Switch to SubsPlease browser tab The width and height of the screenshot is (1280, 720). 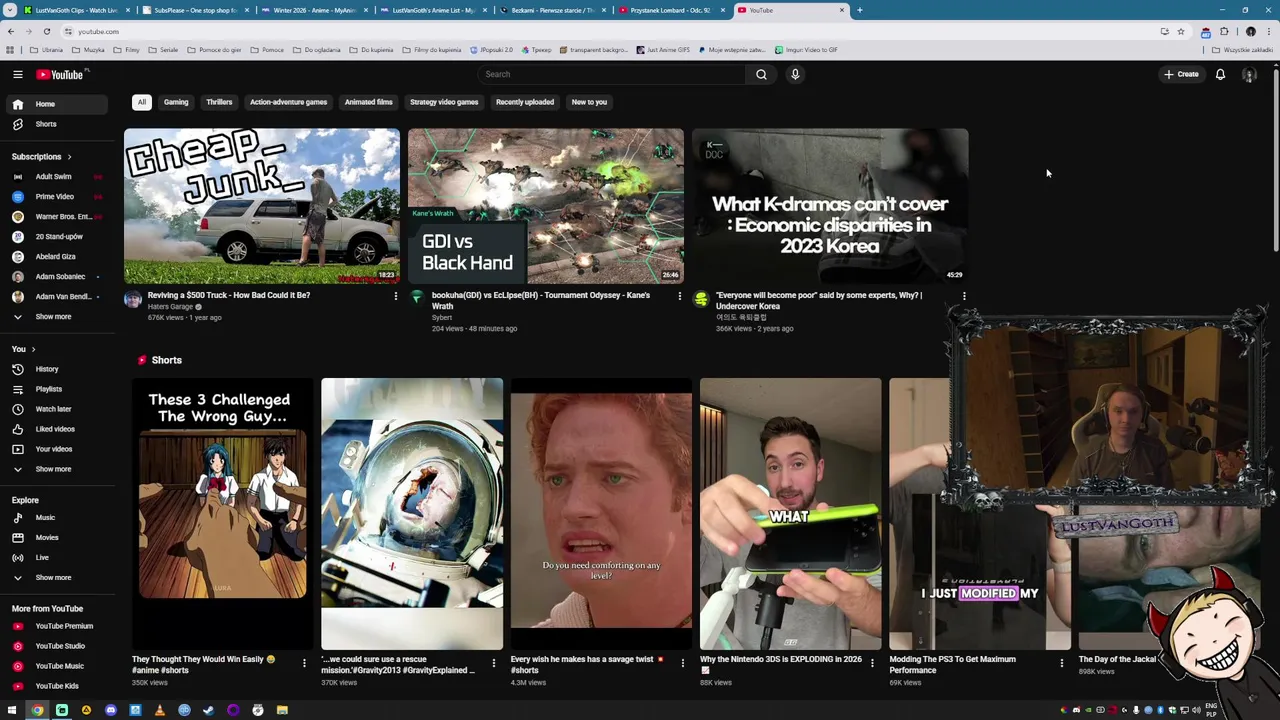click(x=195, y=10)
